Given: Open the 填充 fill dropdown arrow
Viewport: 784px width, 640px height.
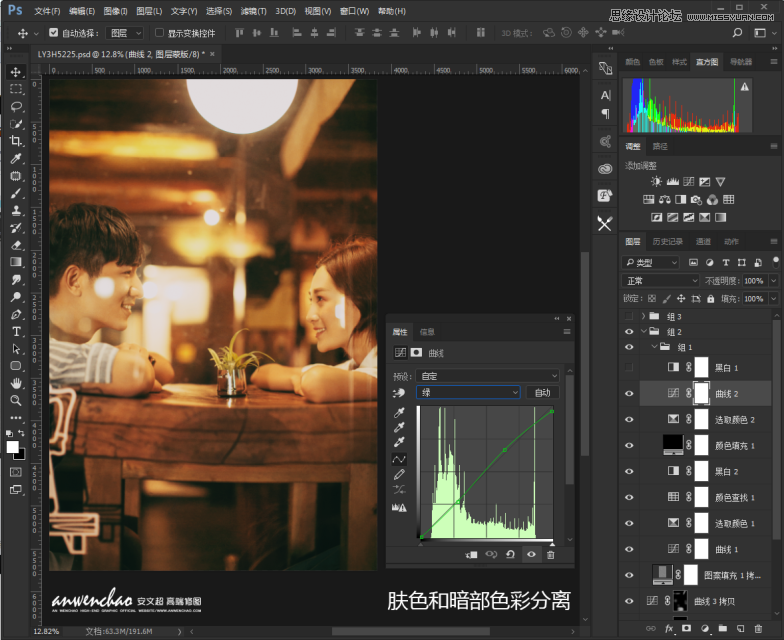Looking at the screenshot, I should 774,298.
